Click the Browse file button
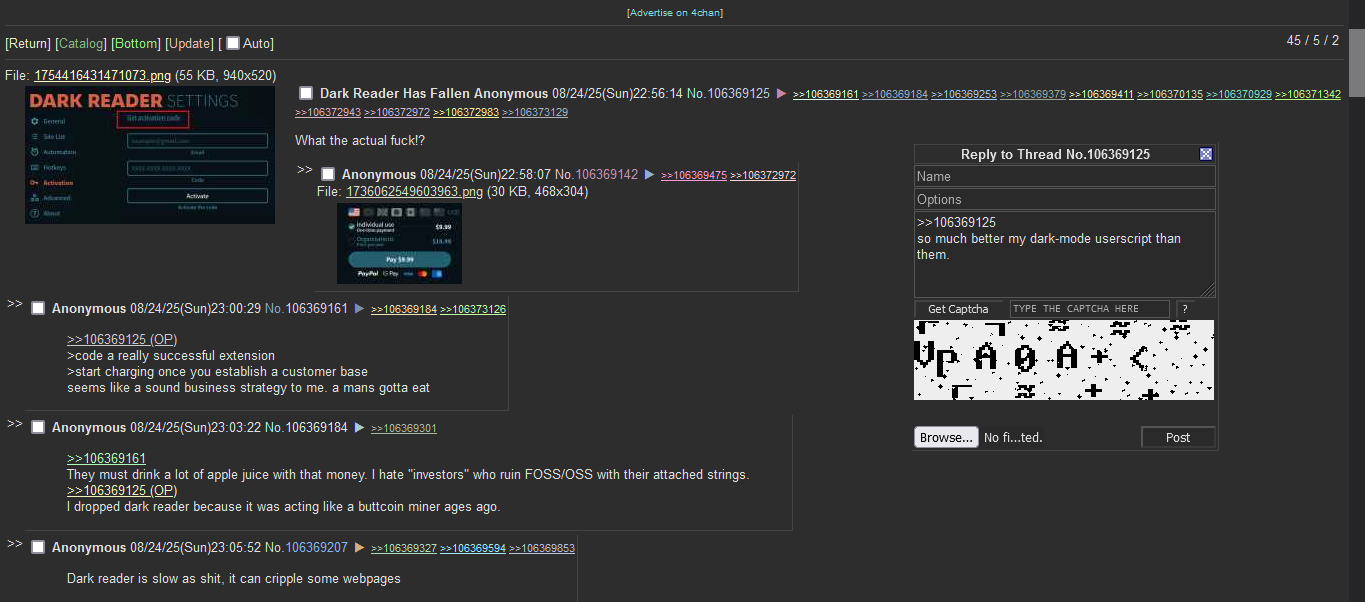The width and height of the screenshot is (1365, 602). (946, 437)
